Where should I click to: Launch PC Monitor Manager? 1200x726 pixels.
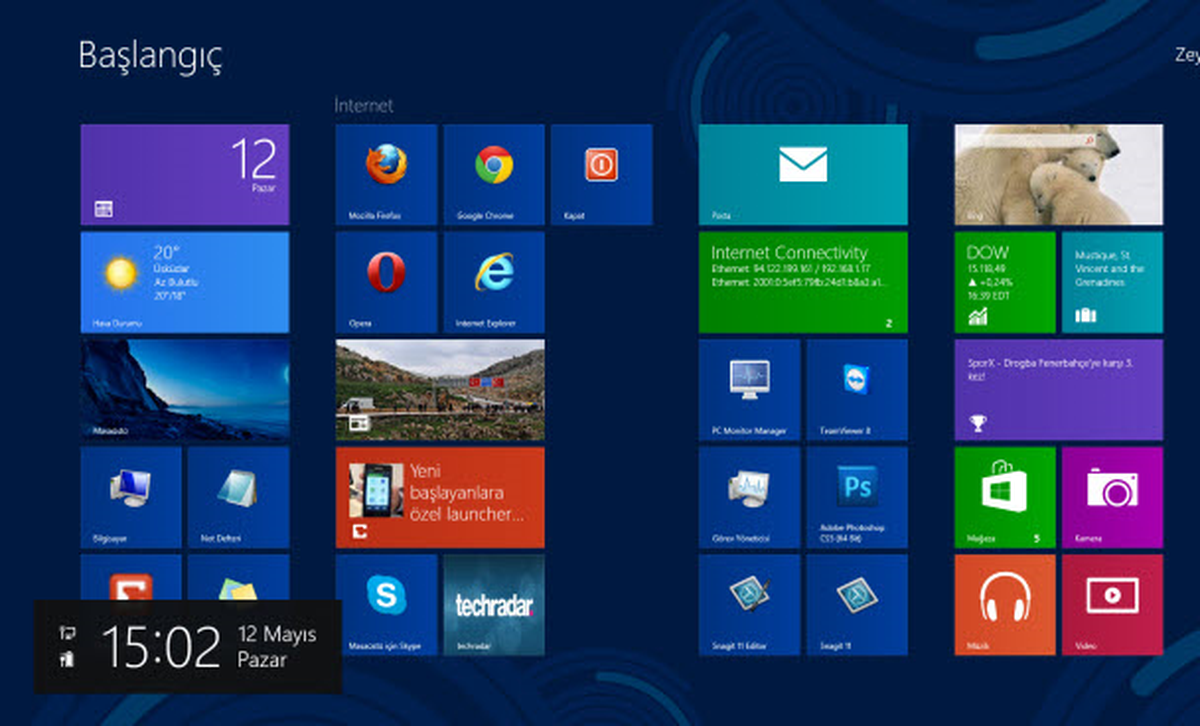(749, 390)
